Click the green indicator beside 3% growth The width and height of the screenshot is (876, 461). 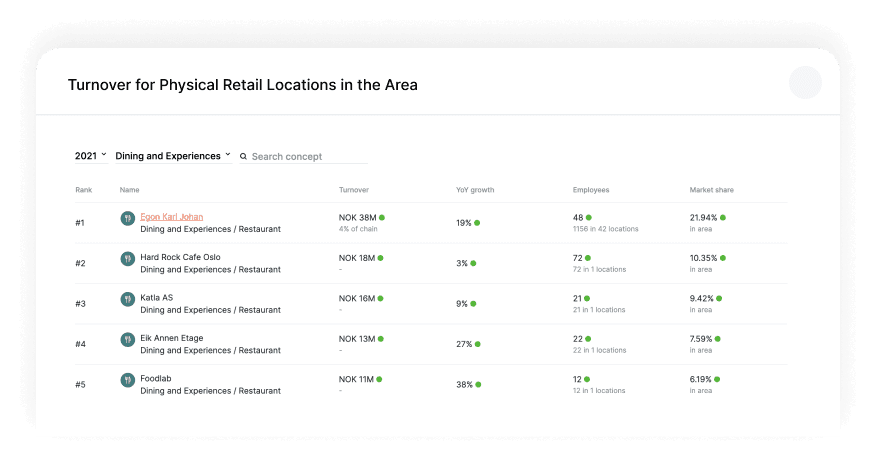point(473,263)
